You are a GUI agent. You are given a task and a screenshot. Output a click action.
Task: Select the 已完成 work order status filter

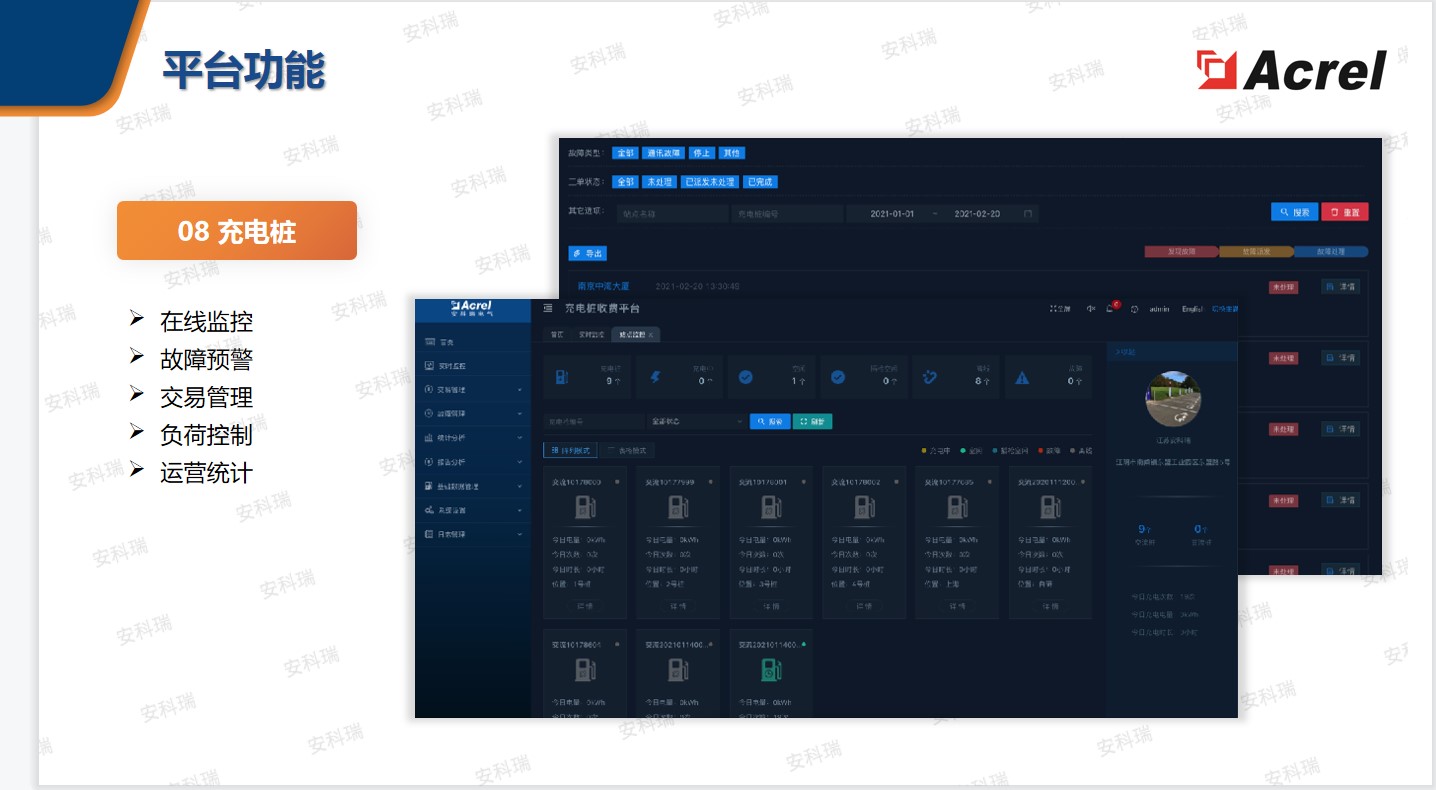761,182
